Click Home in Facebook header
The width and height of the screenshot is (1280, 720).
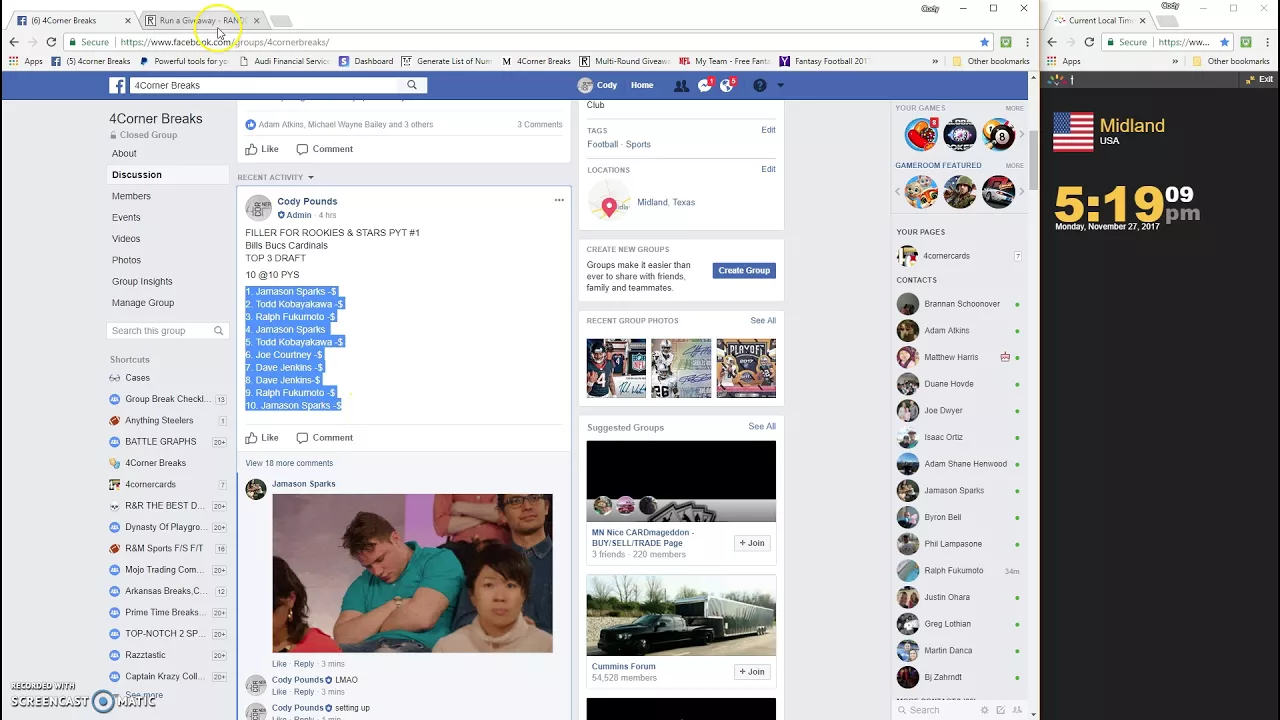click(642, 85)
